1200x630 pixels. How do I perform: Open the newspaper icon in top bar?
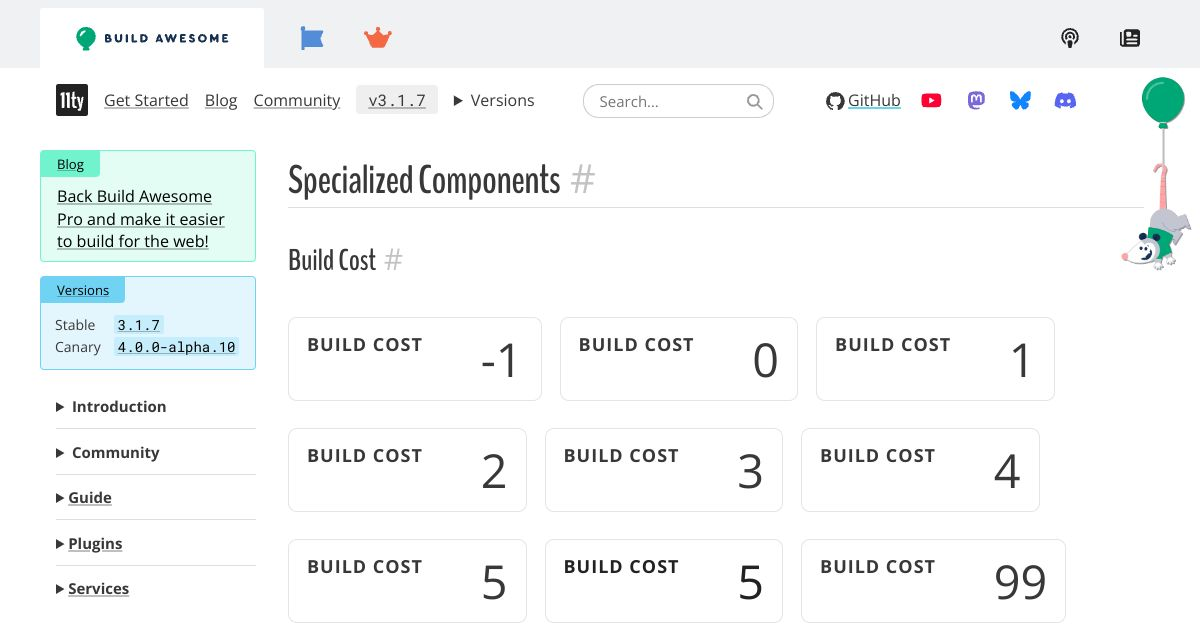tap(1130, 38)
